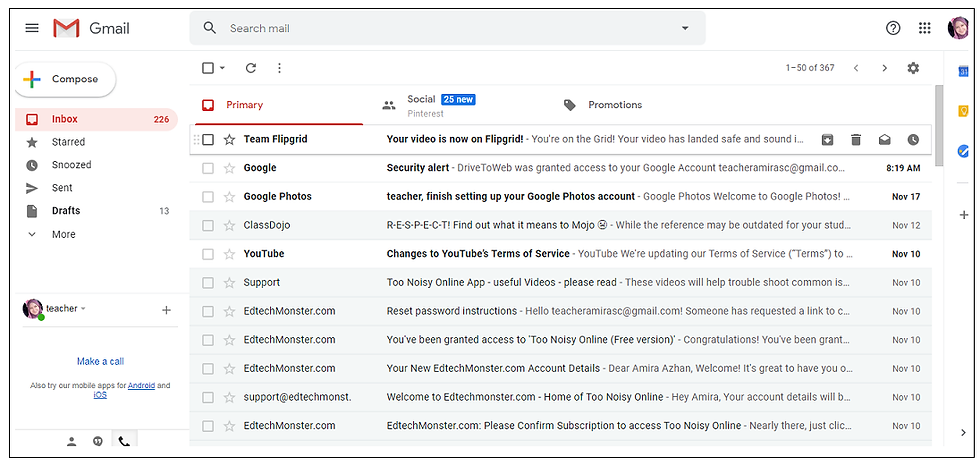Select the Google Security alert checkbox
980x465 pixels.
tap(208, 168)
